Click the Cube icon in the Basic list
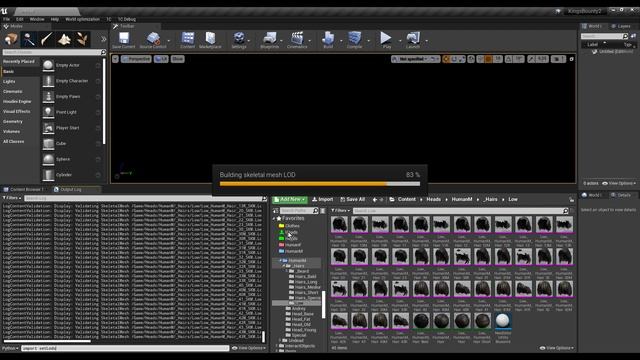Image resolution: width=640 pixels, height=360 pixels. point(48,143)
